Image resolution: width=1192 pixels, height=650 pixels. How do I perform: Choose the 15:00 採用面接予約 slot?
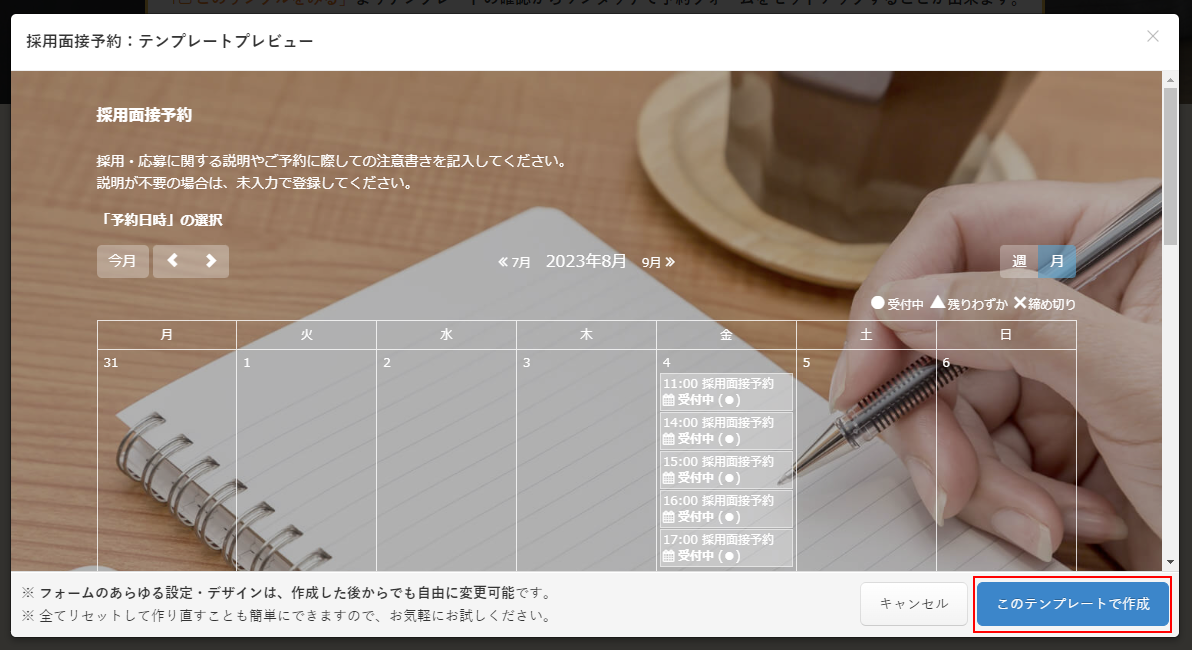726,469
